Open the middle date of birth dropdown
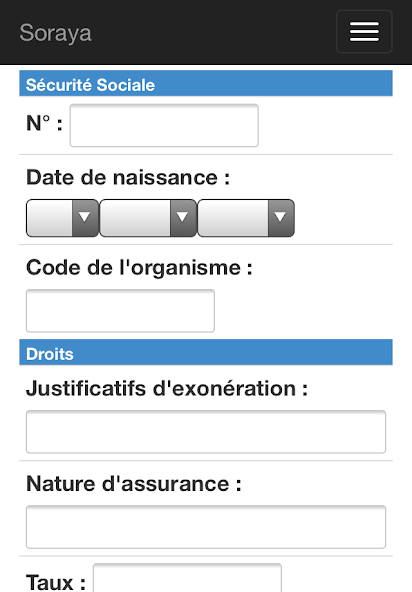412x592 pixels. [148, 218]
